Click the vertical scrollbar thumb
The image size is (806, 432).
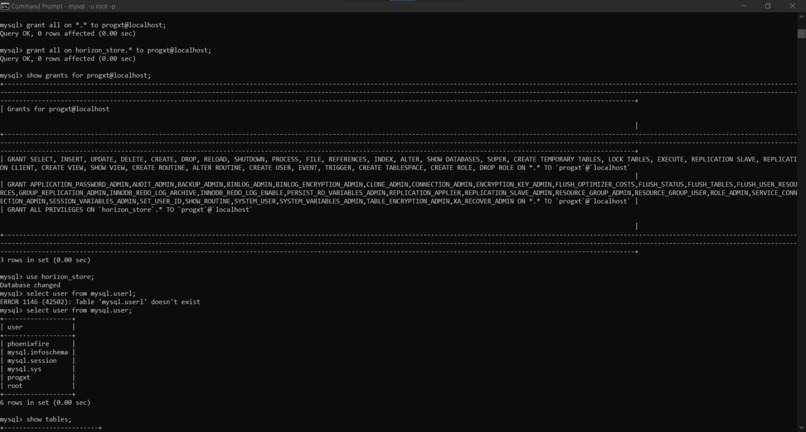[801, 33]
